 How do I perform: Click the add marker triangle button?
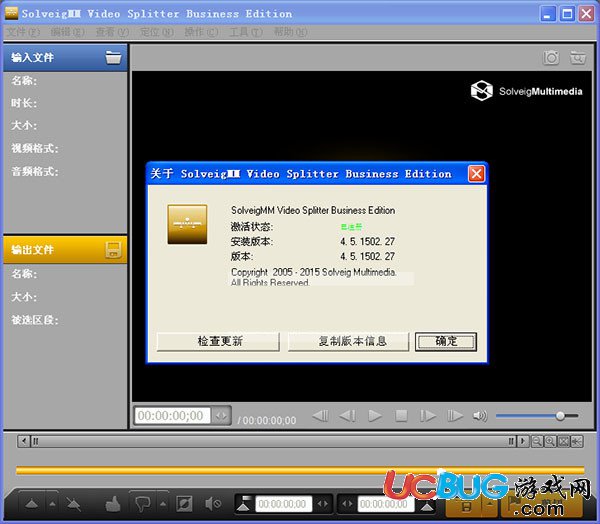31,504
